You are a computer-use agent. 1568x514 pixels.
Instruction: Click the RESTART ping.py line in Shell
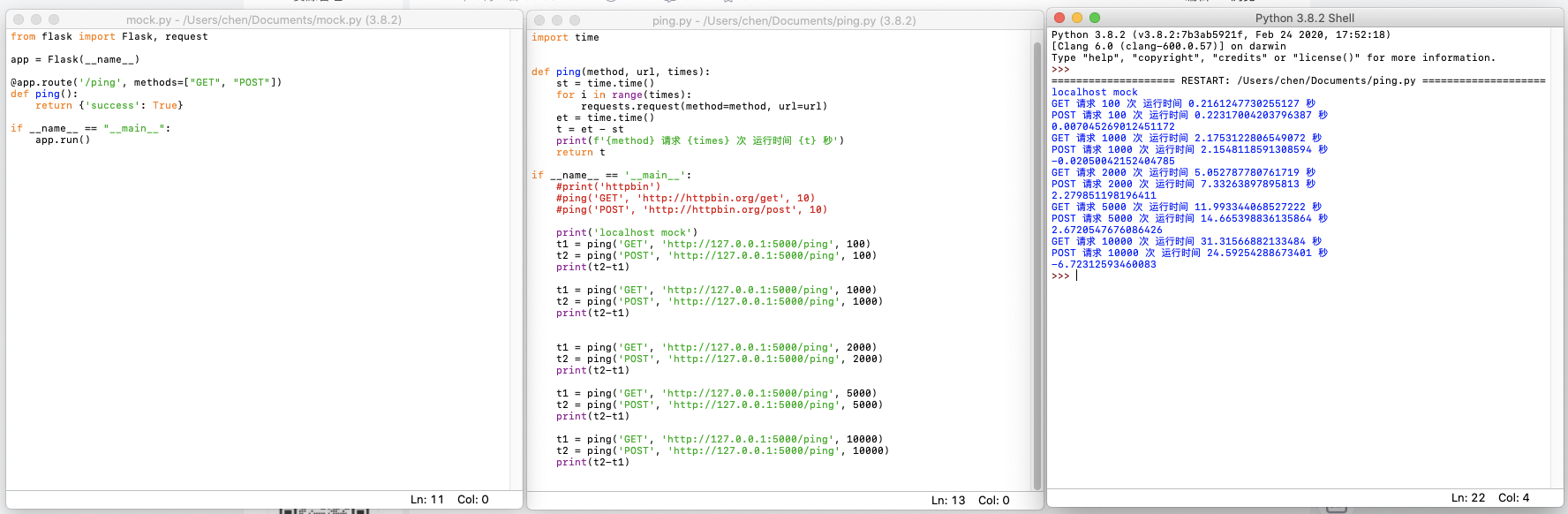click(1299, 81)
